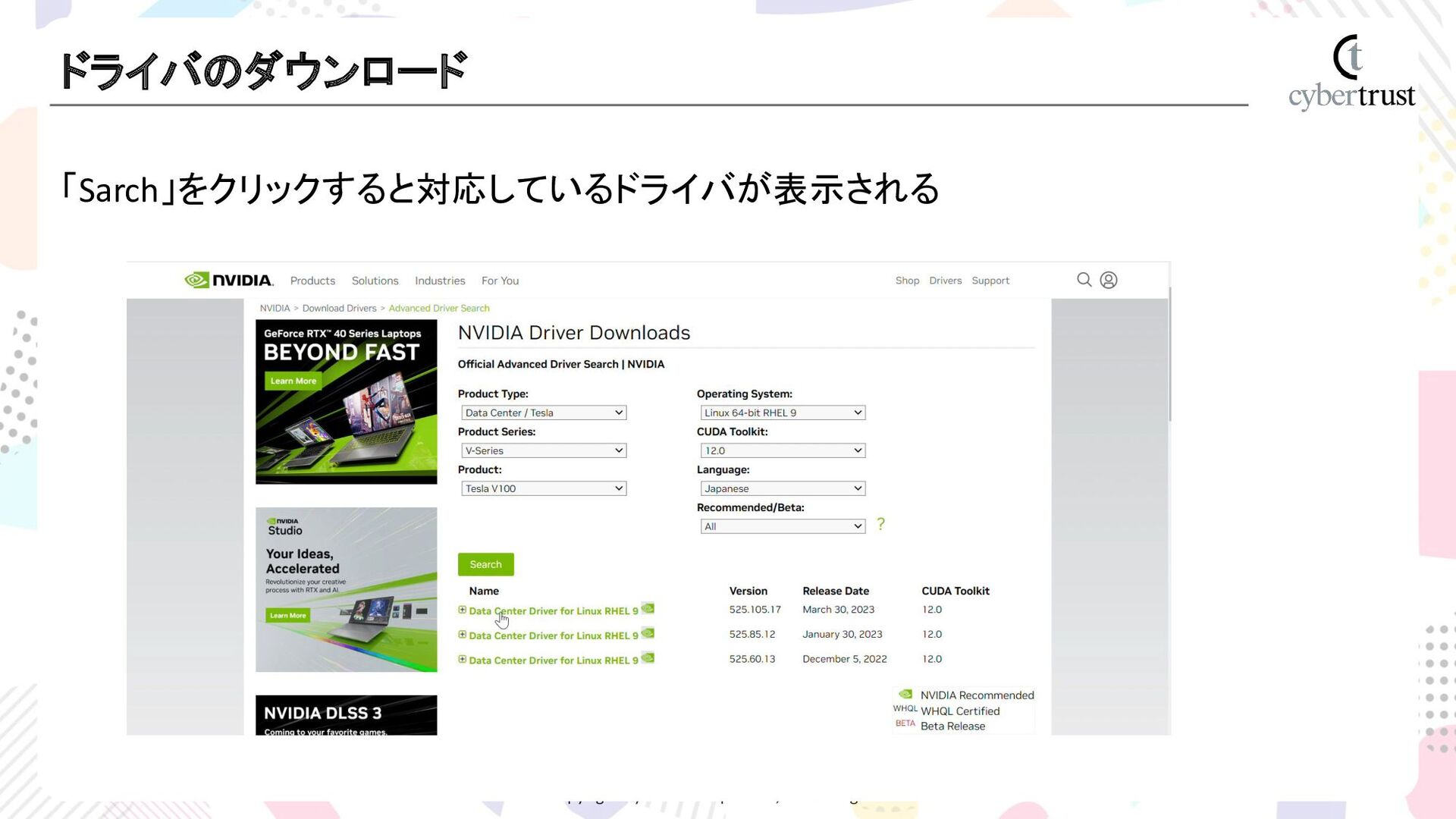1456x819 pixels.
Task: Click the Name column header
Action: (x=484, y=591)
